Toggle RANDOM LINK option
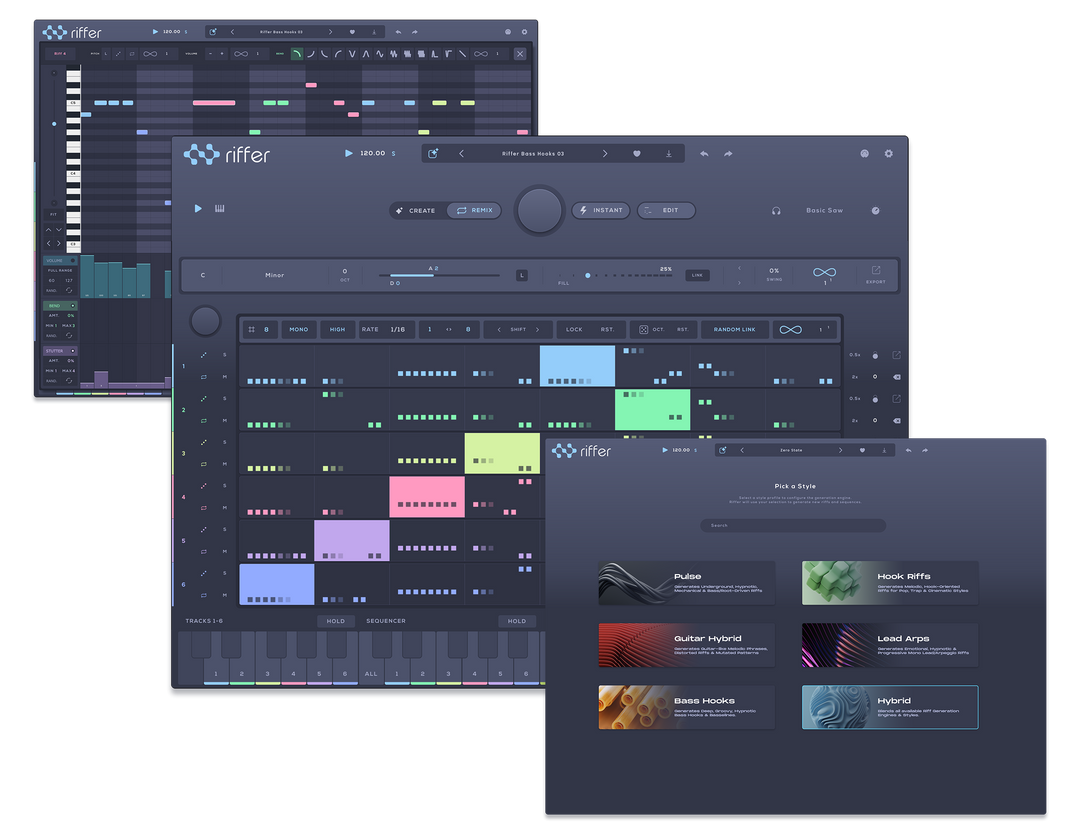This screenshot has width=1080, height=834. 734,329
